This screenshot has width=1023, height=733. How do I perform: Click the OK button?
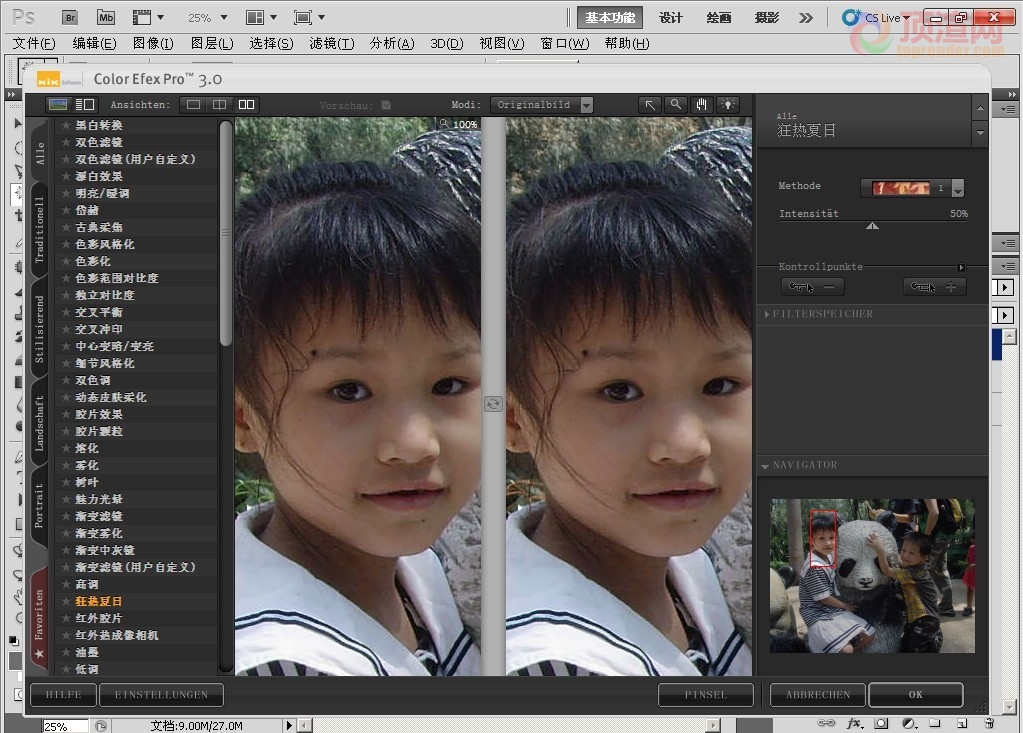click(915, 695)
